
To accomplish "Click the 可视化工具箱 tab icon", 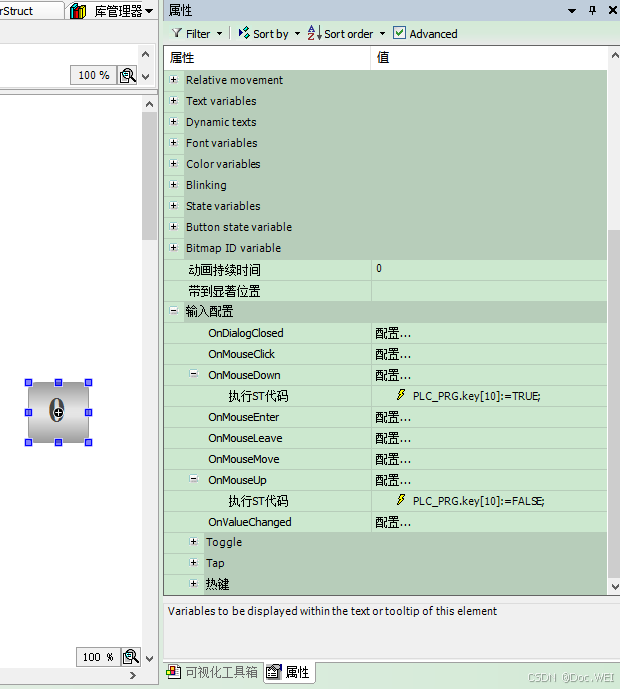I will pos(174,671).
